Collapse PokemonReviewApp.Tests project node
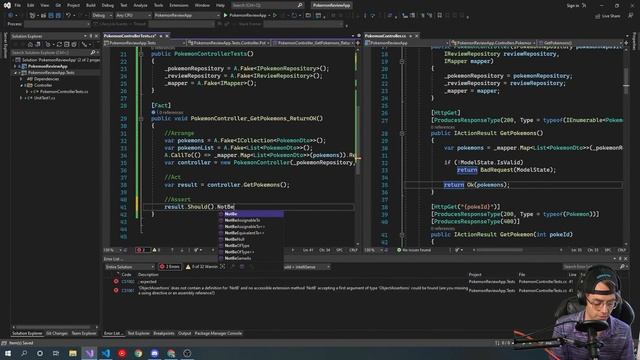This screenshot has width=640, height=360. pos(16,73)
